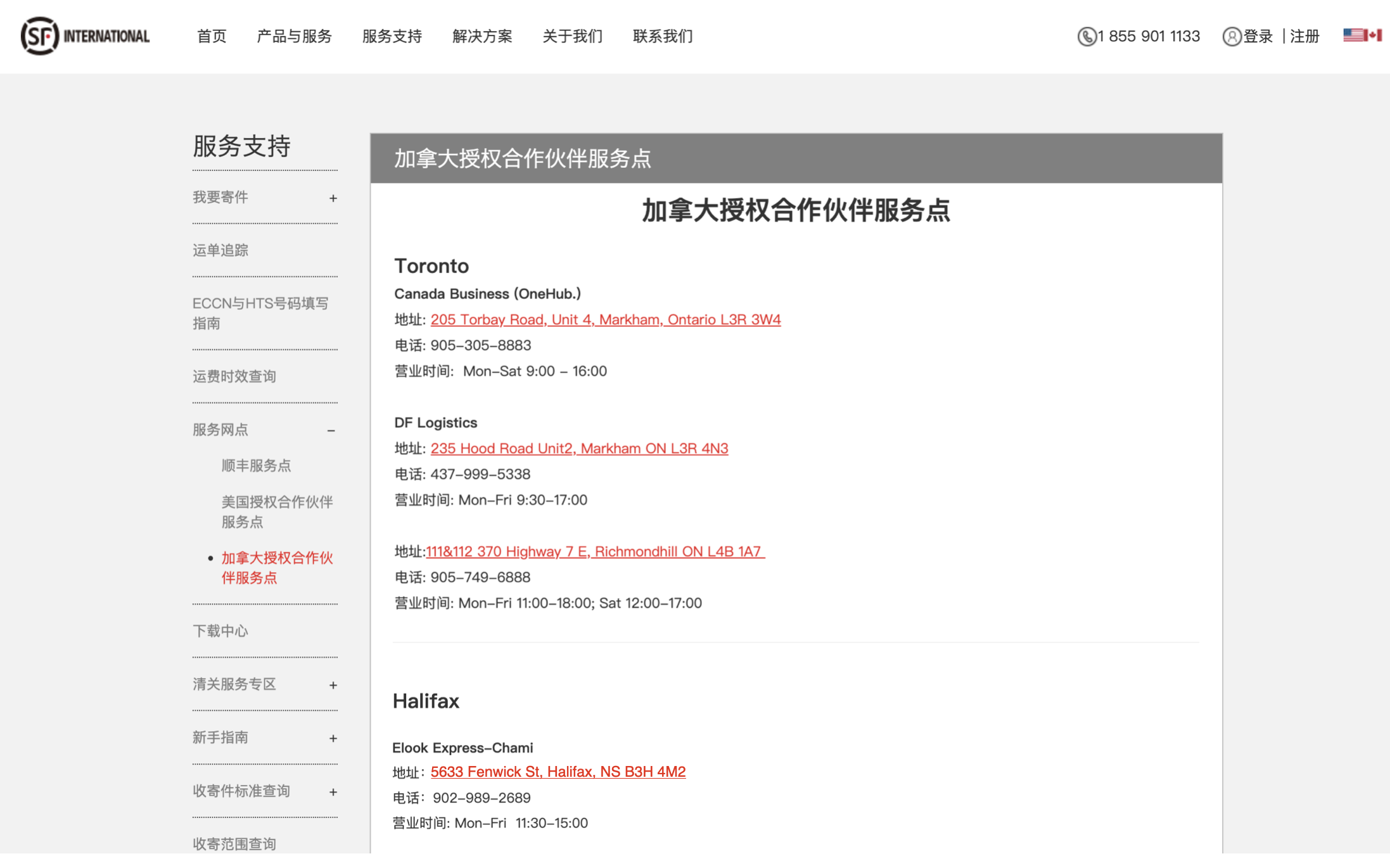Viewport: 1390px width, 868px height.
Task: Open 运单追踪 in the sidebar
Action: point(220,250)
